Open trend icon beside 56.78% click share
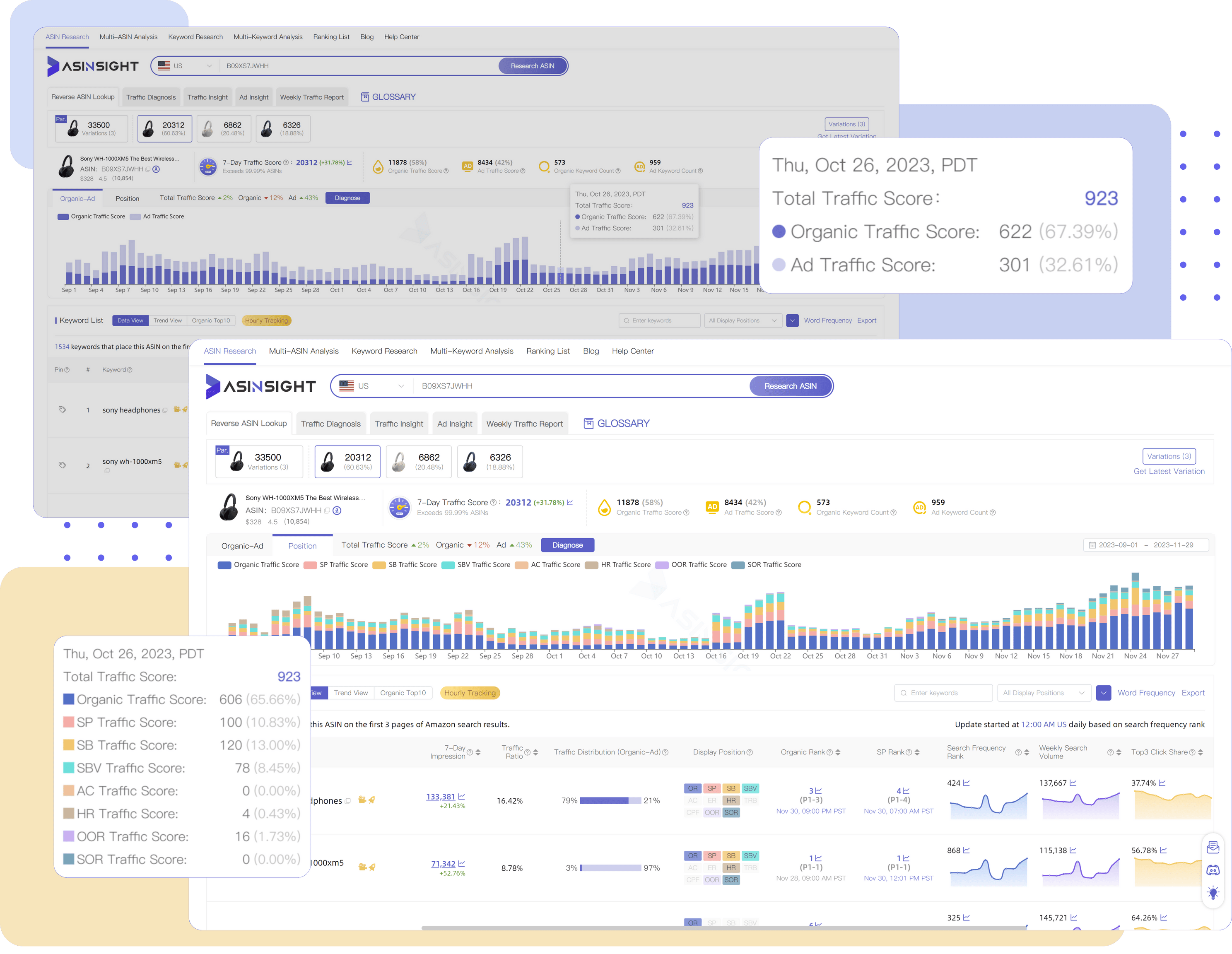 coord(1163,850)
